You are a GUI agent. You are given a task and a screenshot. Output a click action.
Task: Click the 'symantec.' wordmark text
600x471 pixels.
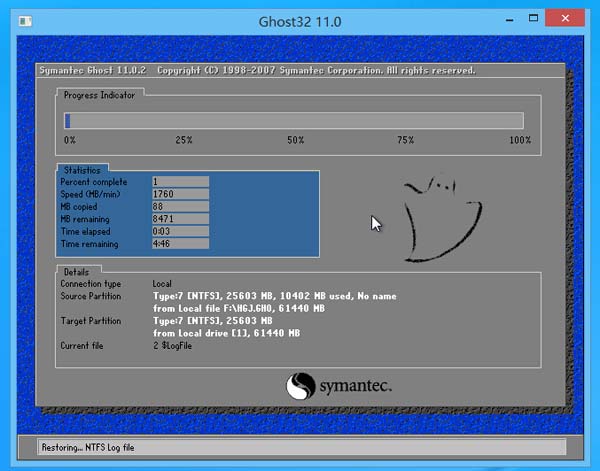tap(355, 386)
